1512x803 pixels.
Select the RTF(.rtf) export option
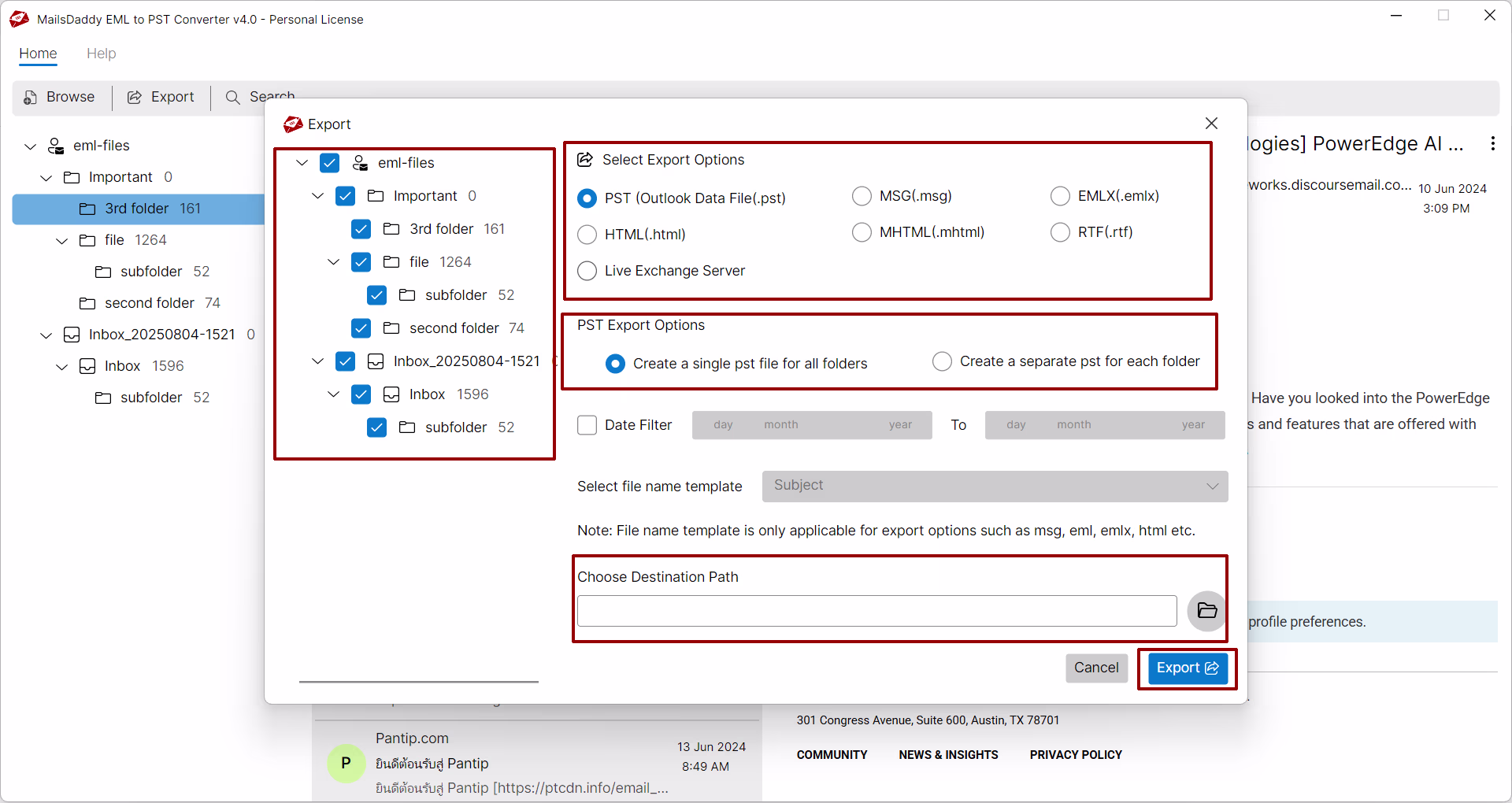pyautogui.click(x=1060, y=232)
